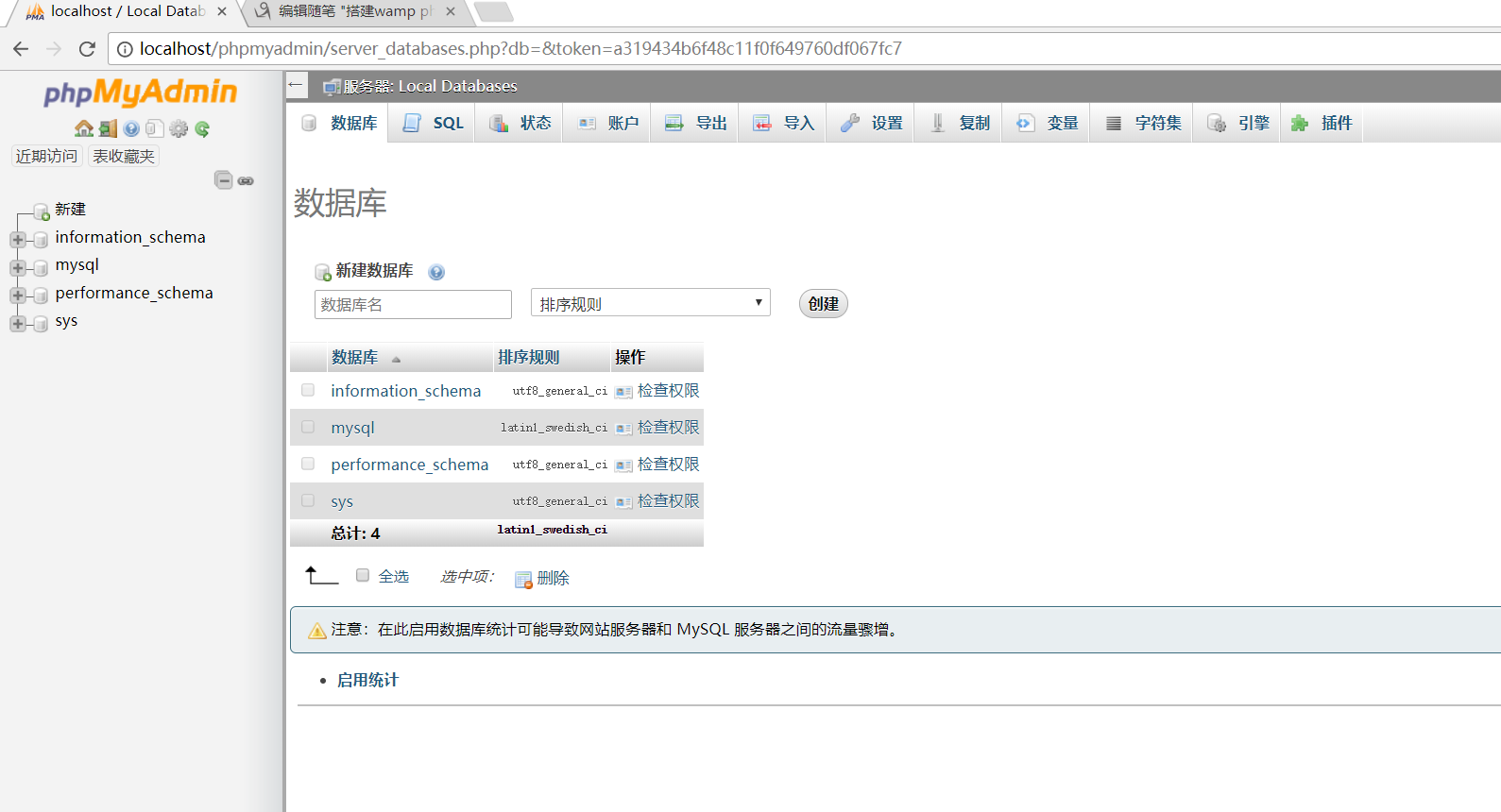Viewport: 1501px width, 812px height.
Task: Click the 近期访问 recent button
Action: pyautogui.click(x=46, y=156)
